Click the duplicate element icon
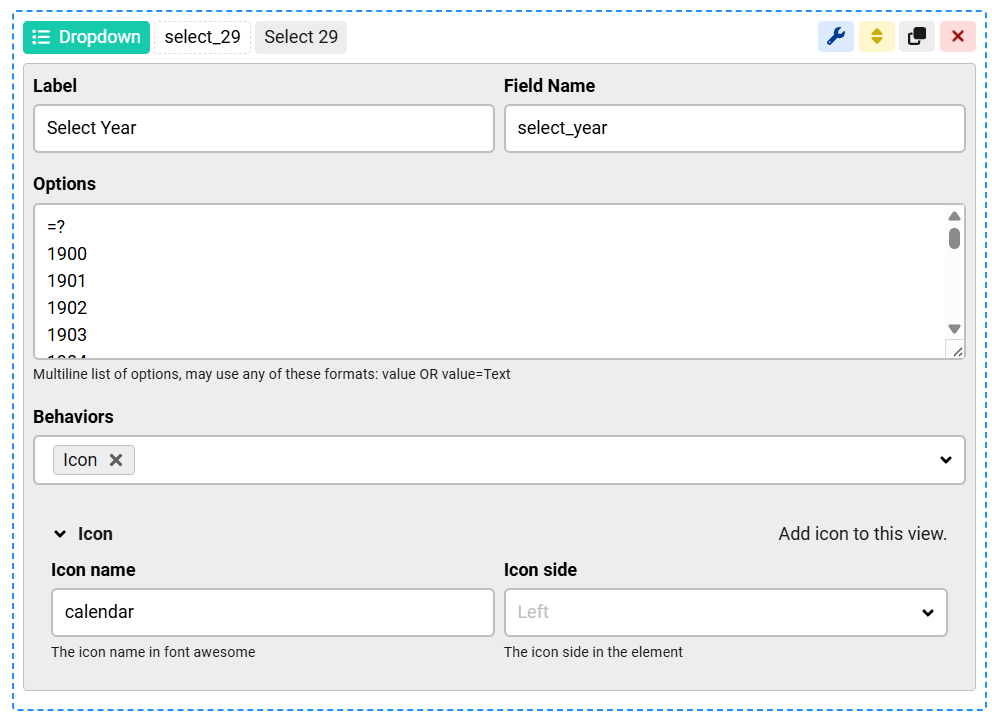Viewport: 992px width, 715px height. point(917,37)
